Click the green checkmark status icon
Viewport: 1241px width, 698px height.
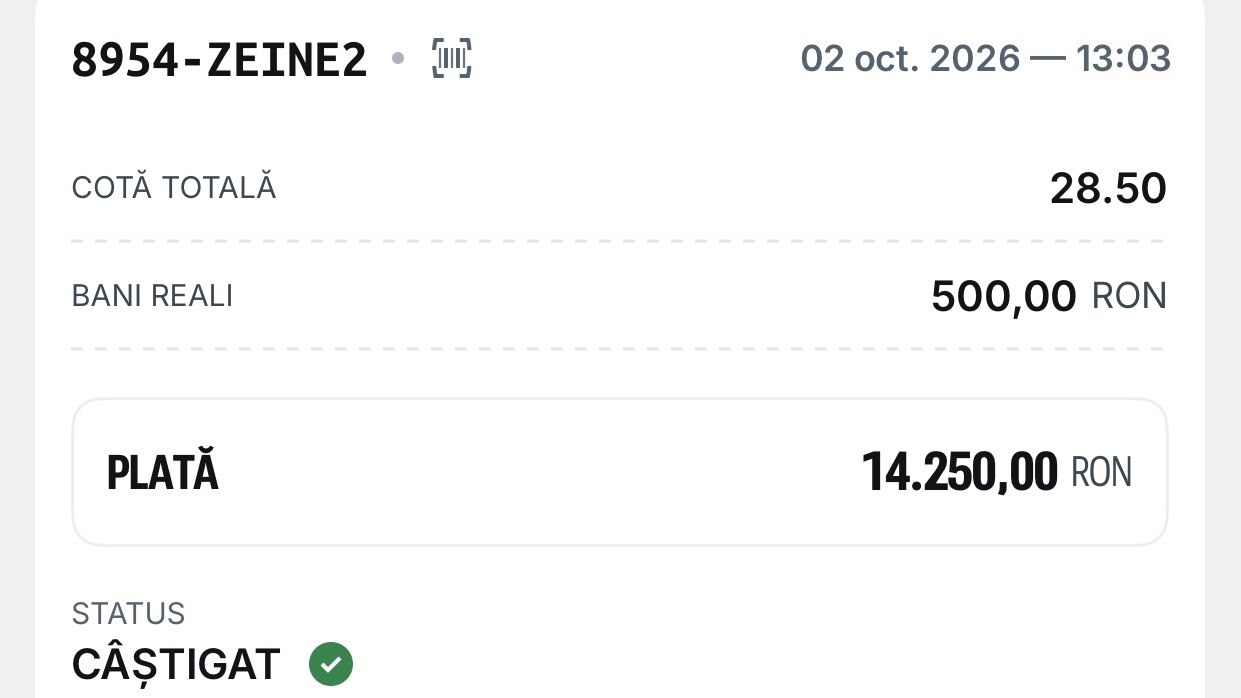point(331,664)
